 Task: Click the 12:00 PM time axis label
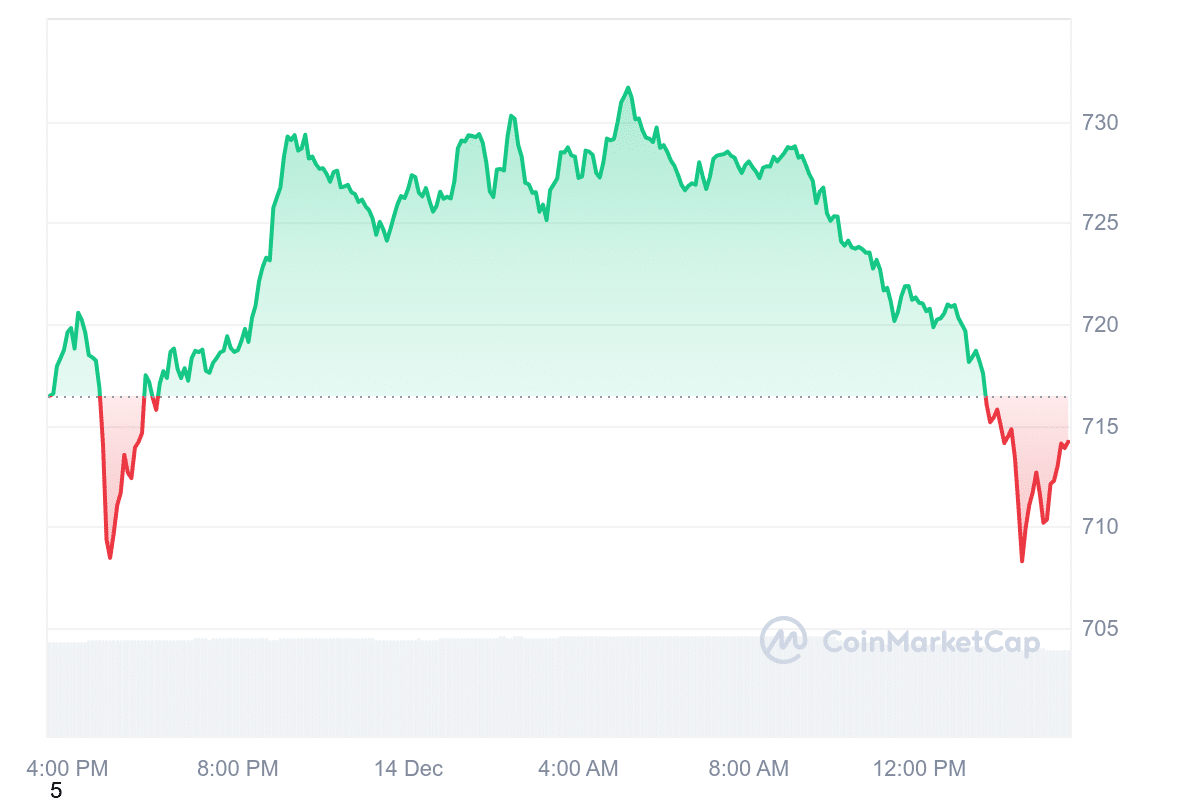coord(920,769)
